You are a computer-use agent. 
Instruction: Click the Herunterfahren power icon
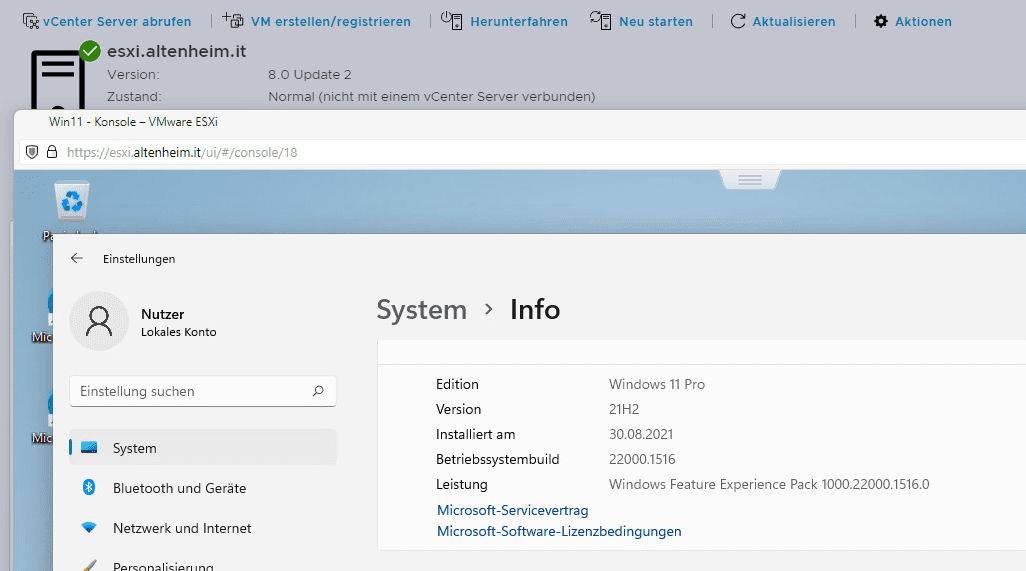tap(451, 20)
